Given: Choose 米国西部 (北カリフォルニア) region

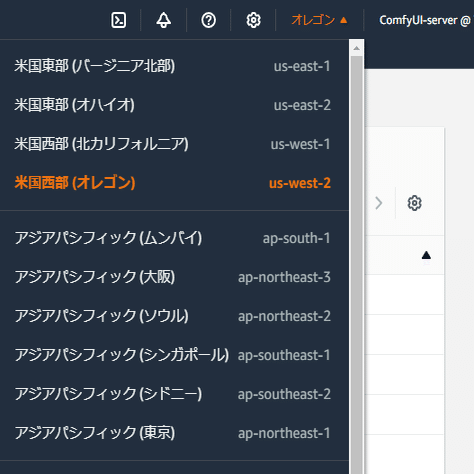Looking at the screenshot, I should 172,144.
